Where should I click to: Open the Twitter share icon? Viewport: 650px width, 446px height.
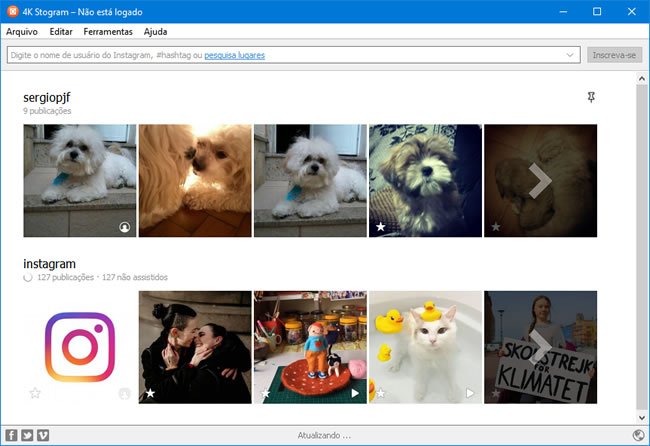(x=27, y=435)
